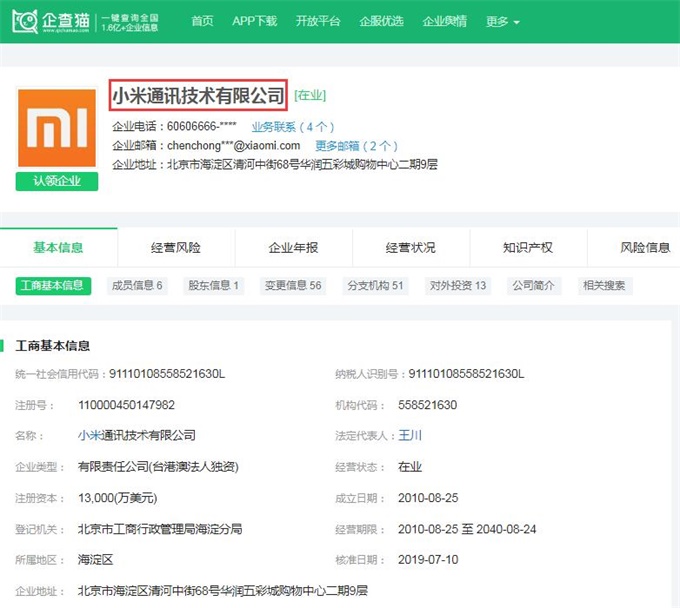Click the Xiaomi MI logo thumbnail
680x608 pixels.
(57, 126)
